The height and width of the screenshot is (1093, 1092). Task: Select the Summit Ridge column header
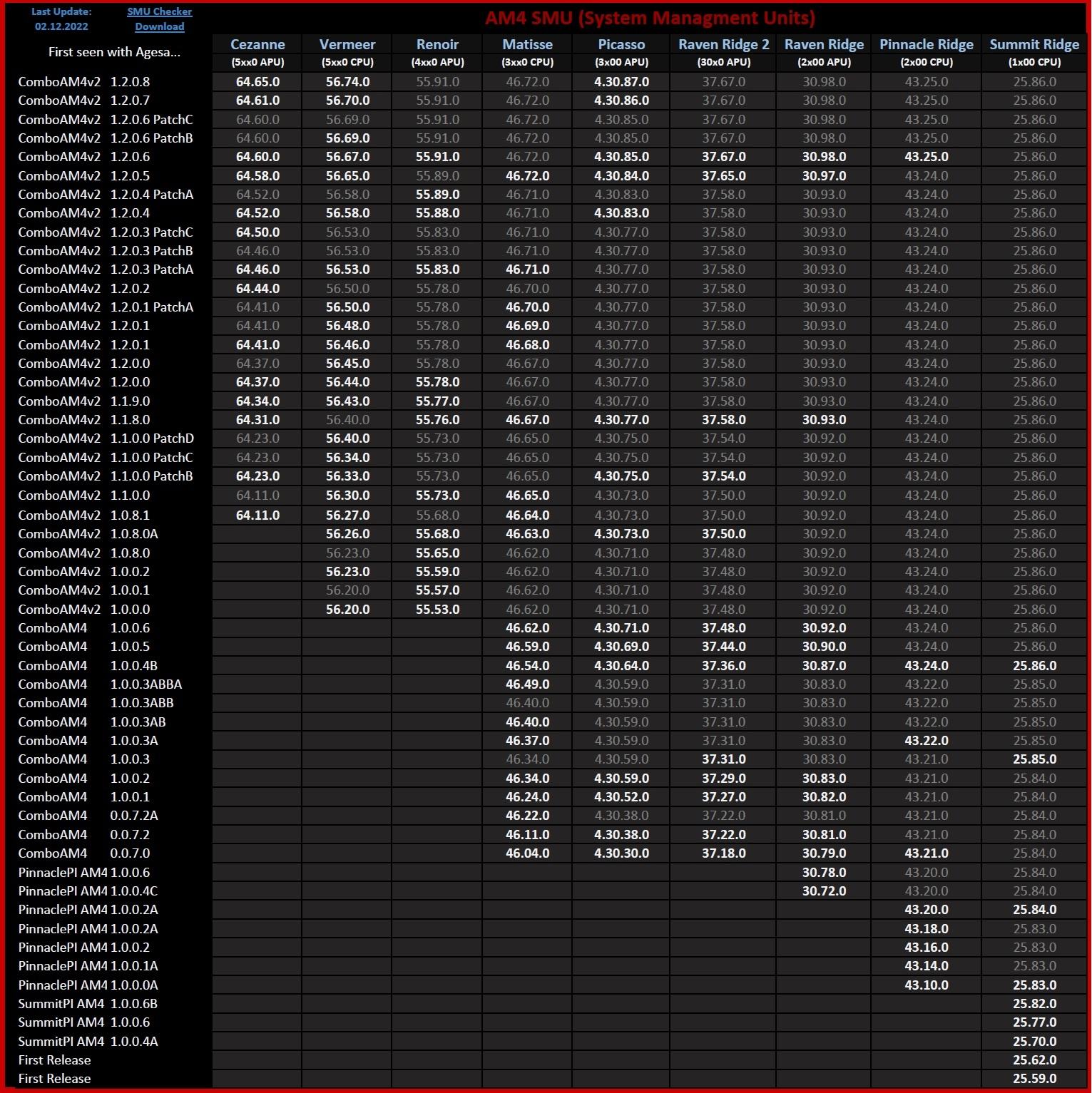click(1034, 44)
